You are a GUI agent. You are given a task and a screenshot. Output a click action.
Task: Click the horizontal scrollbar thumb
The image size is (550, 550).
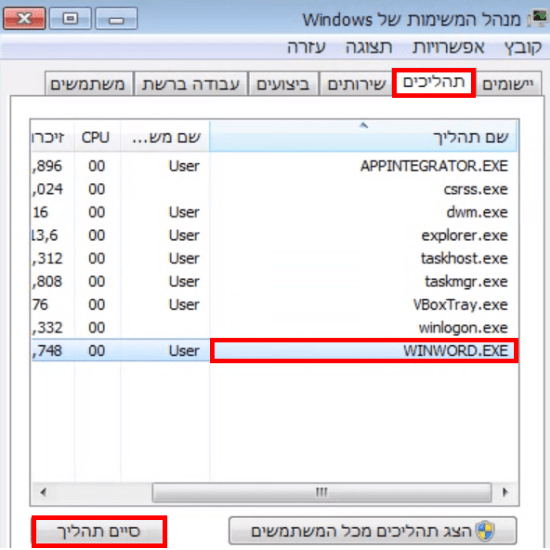click(322, 492)
